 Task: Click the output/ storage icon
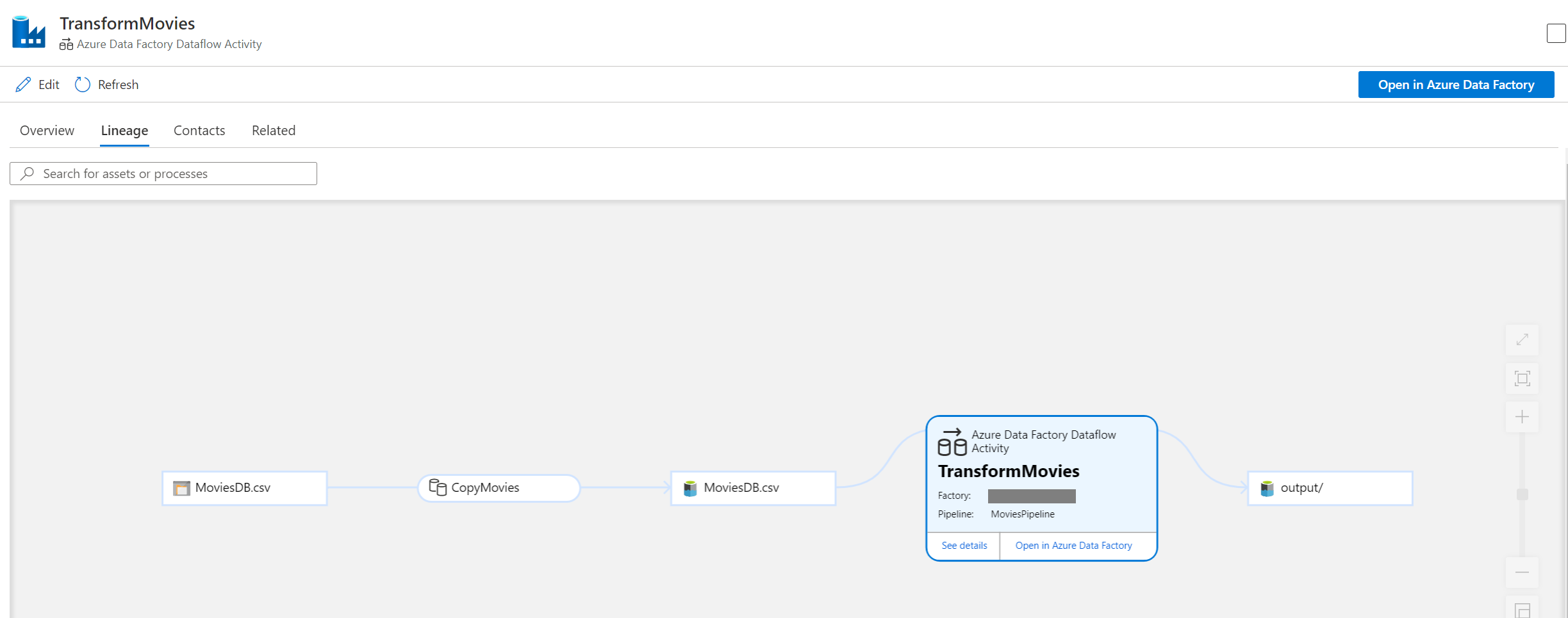point(1267,489)
